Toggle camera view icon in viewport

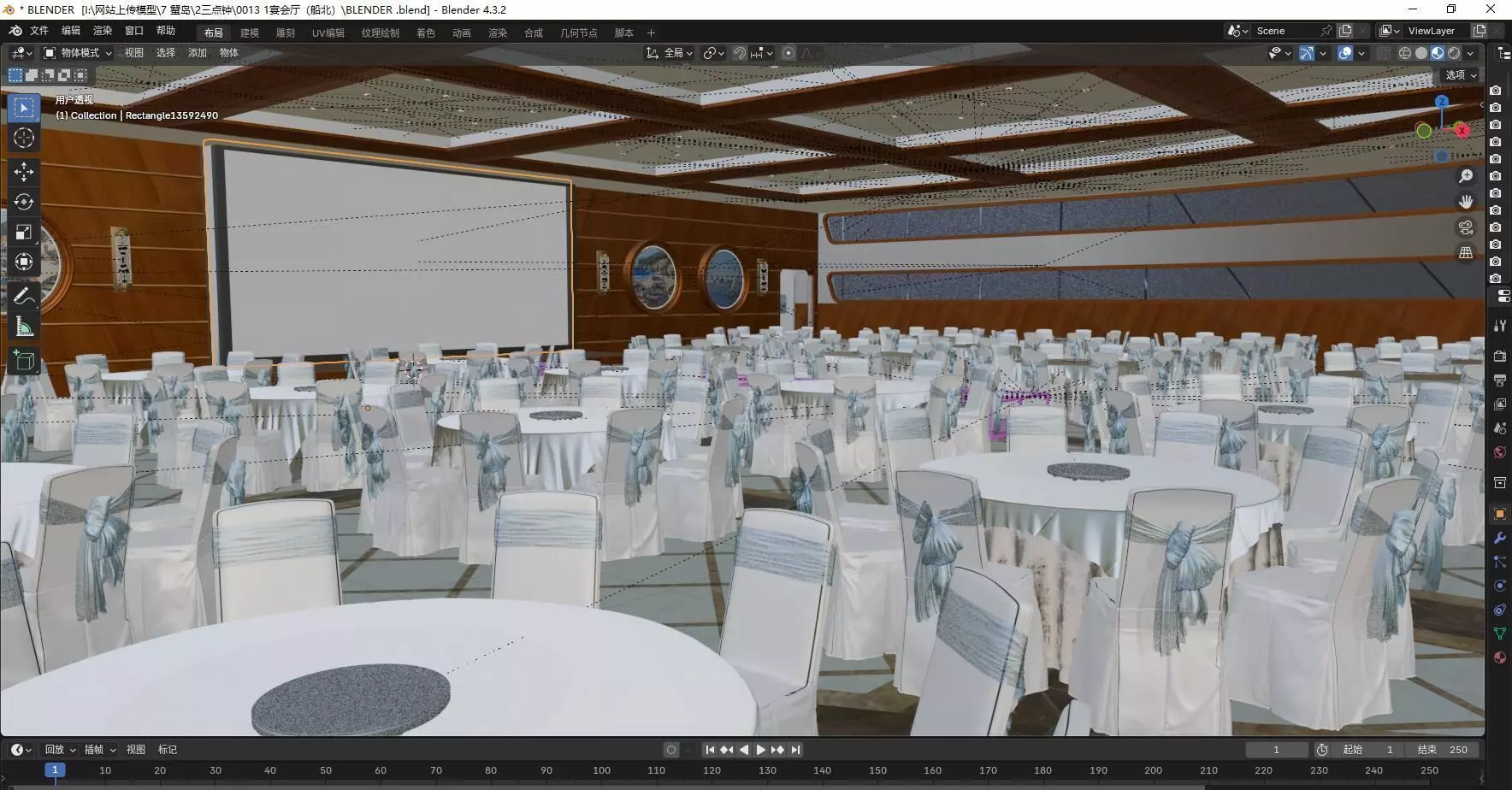(x=1466, y=227)
